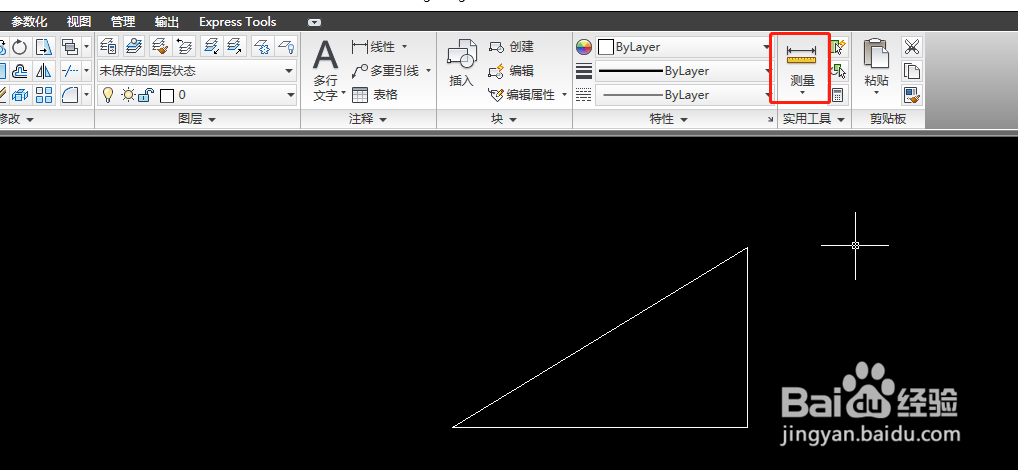The image size is (1018, 470).
Task: Open the 多重引线 dropdown arrow
Action: click(428, 71)
